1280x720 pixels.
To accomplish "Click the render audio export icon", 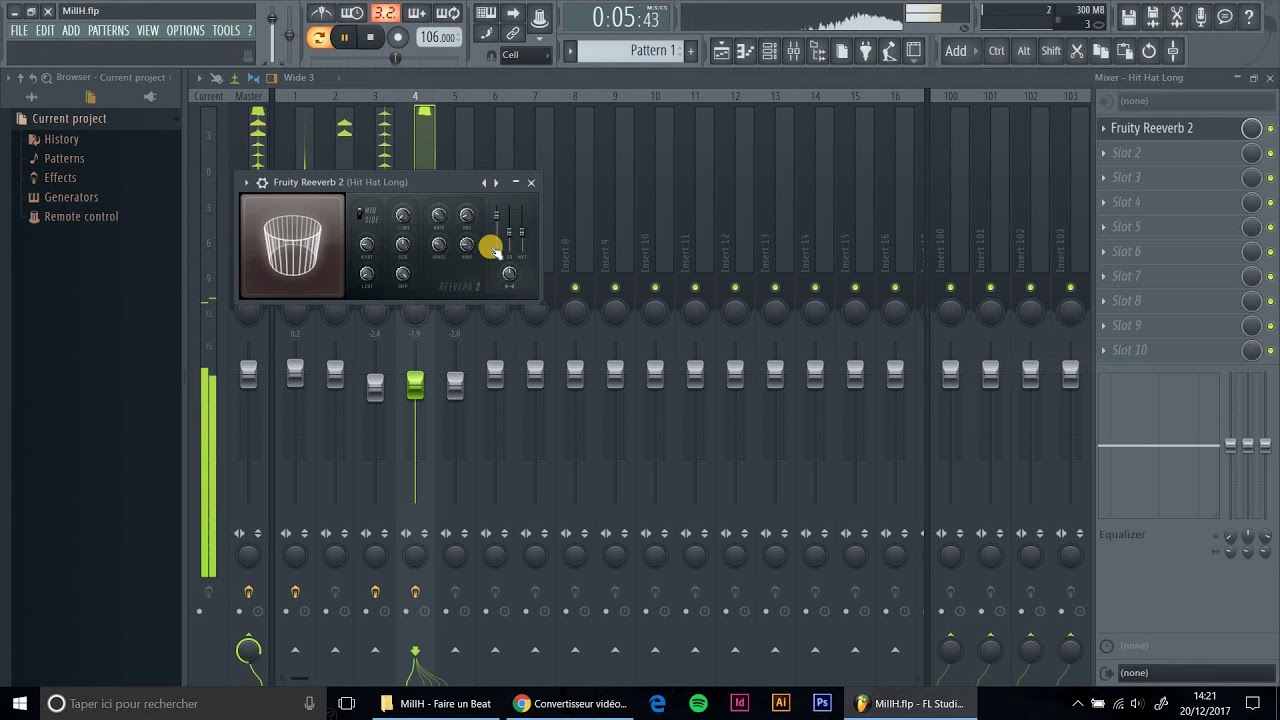I will (1153, 18).
